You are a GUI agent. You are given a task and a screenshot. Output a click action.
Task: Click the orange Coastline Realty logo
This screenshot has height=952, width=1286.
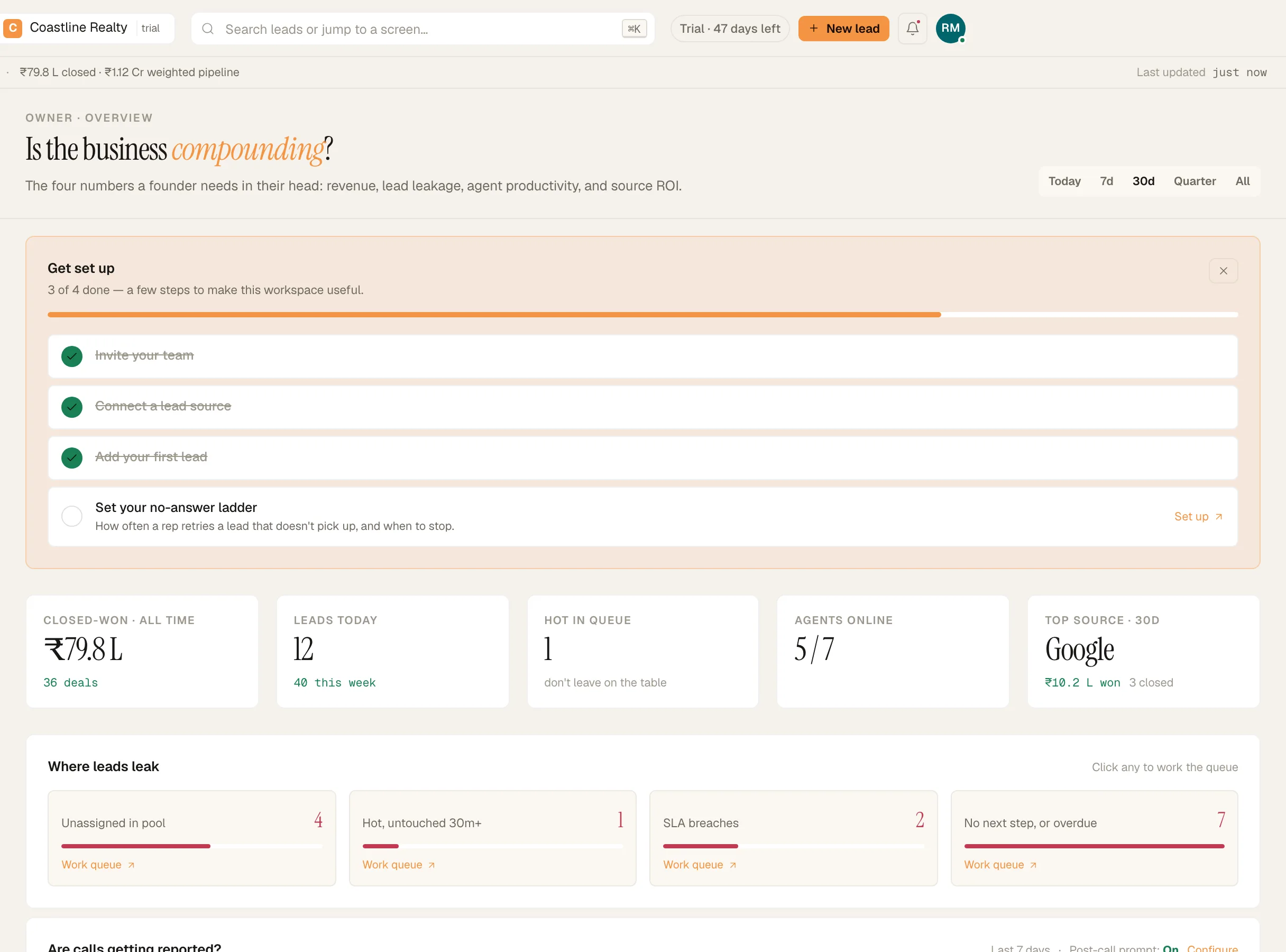click(13, 28)
